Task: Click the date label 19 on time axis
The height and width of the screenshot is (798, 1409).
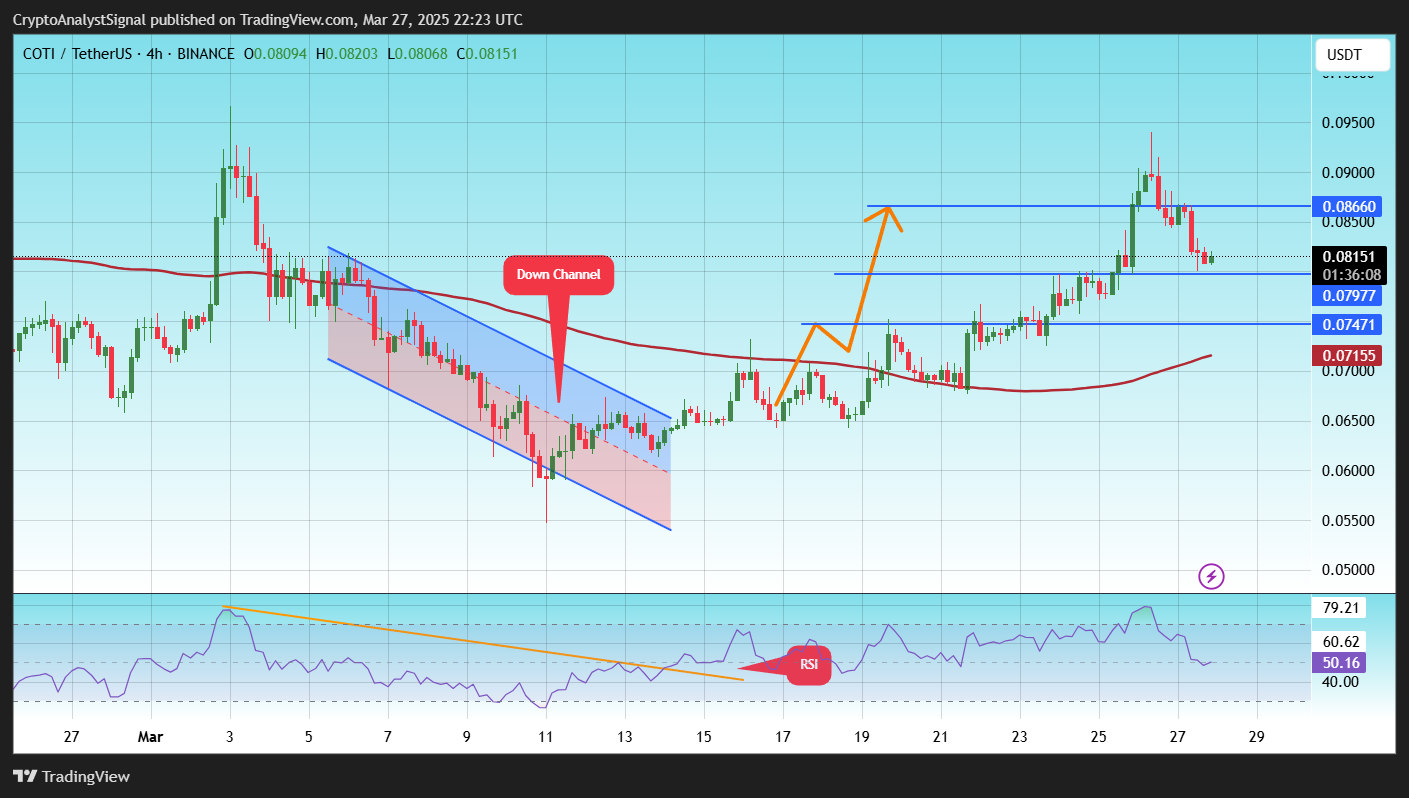Action: 862,736
